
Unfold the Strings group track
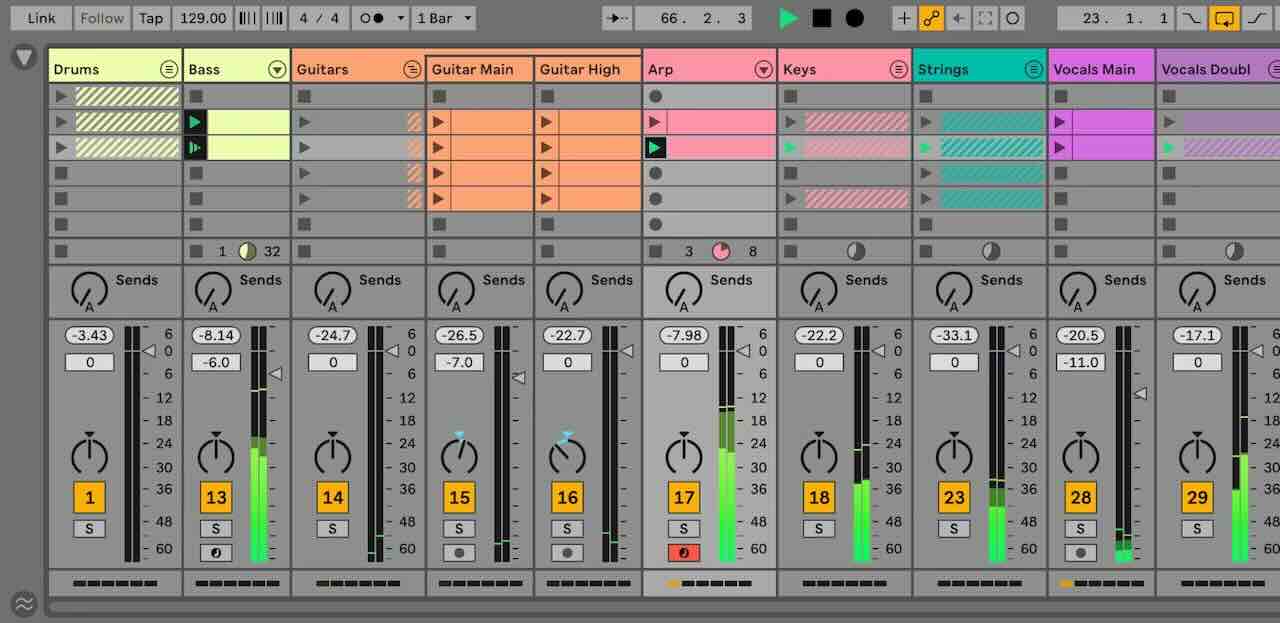point(1034,69)
